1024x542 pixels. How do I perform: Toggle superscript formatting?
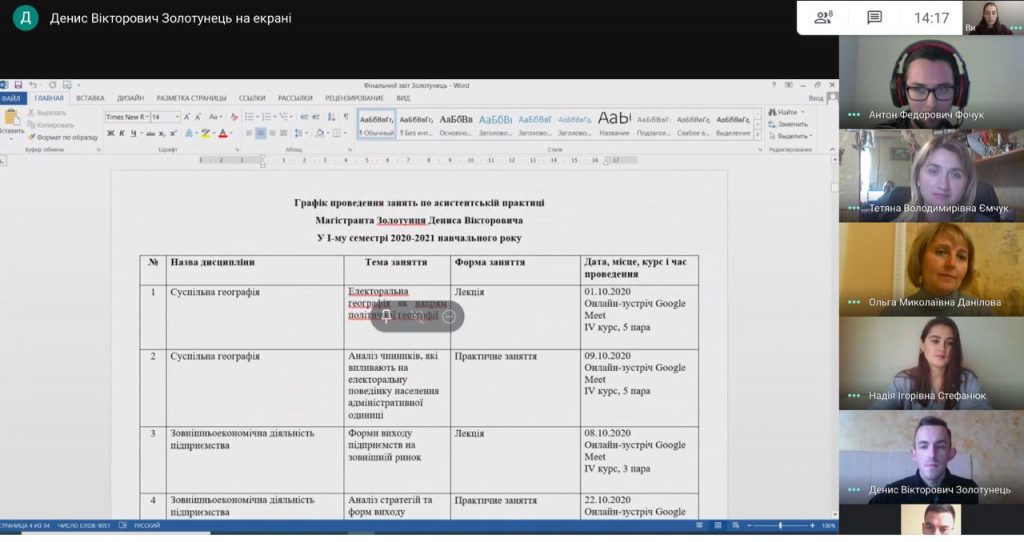(173, 133)
